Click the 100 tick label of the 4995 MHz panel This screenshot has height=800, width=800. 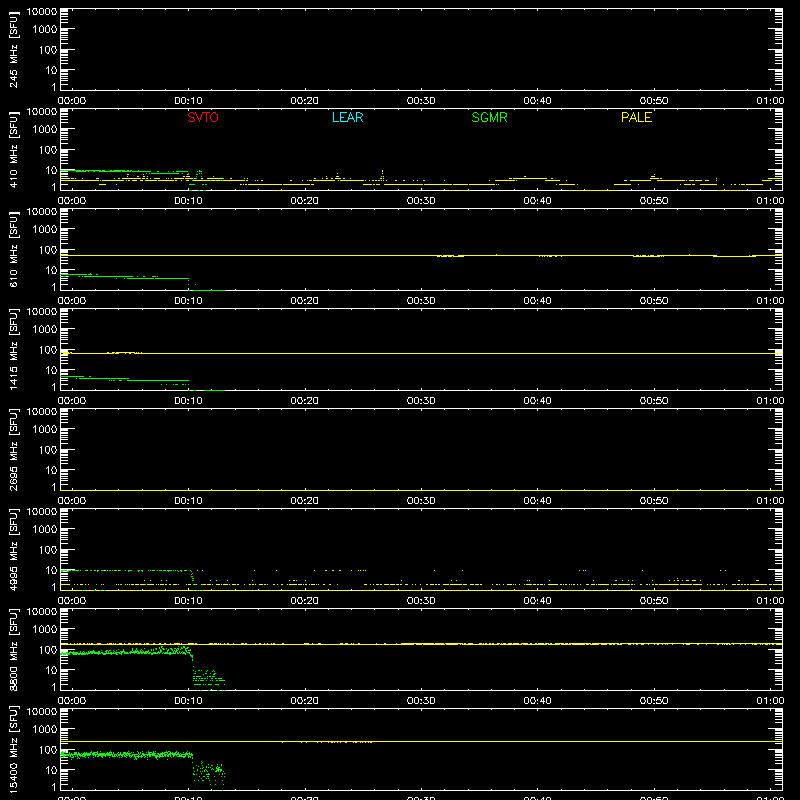(48, 550)
